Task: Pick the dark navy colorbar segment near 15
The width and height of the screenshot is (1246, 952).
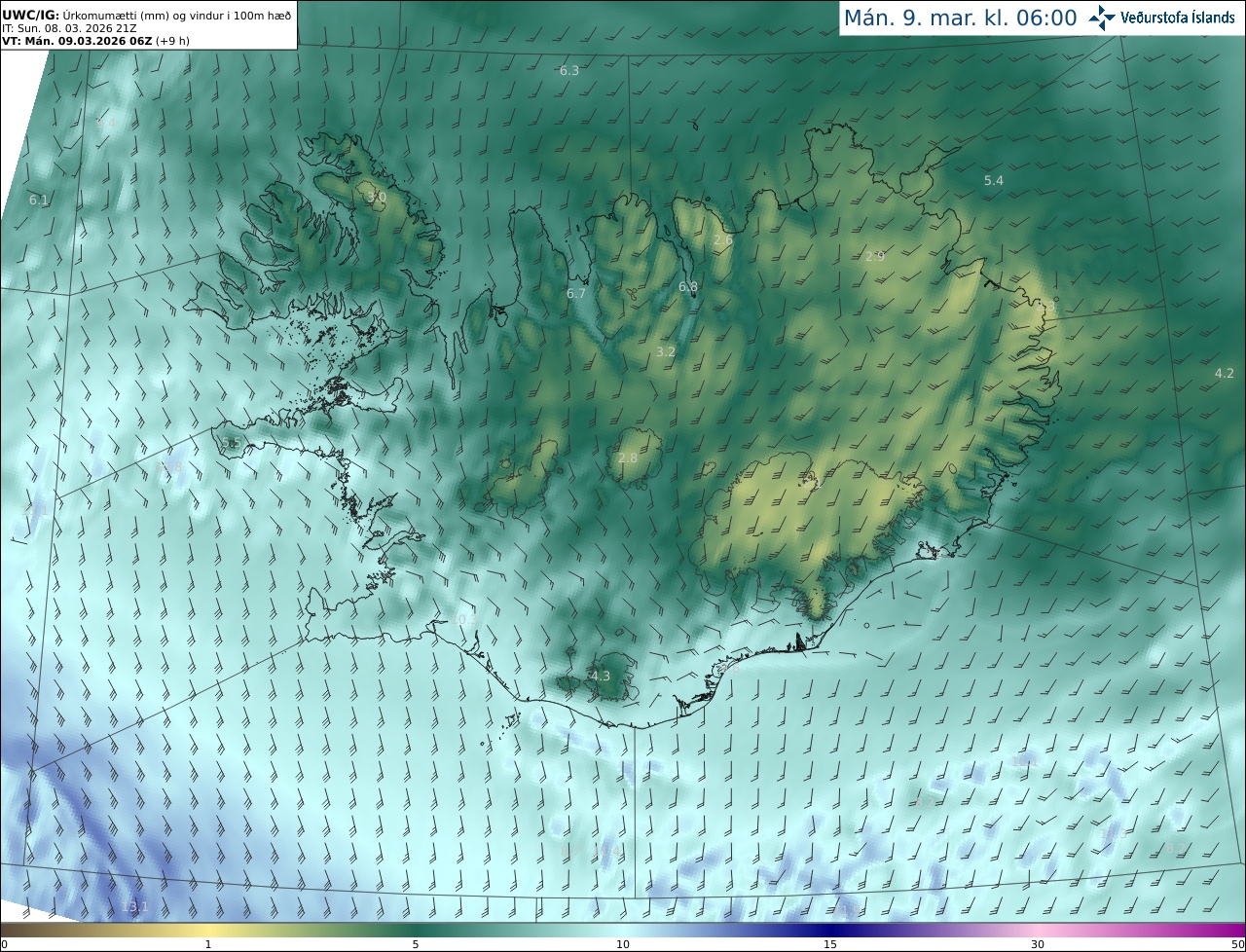Action: tap(830, 930)
